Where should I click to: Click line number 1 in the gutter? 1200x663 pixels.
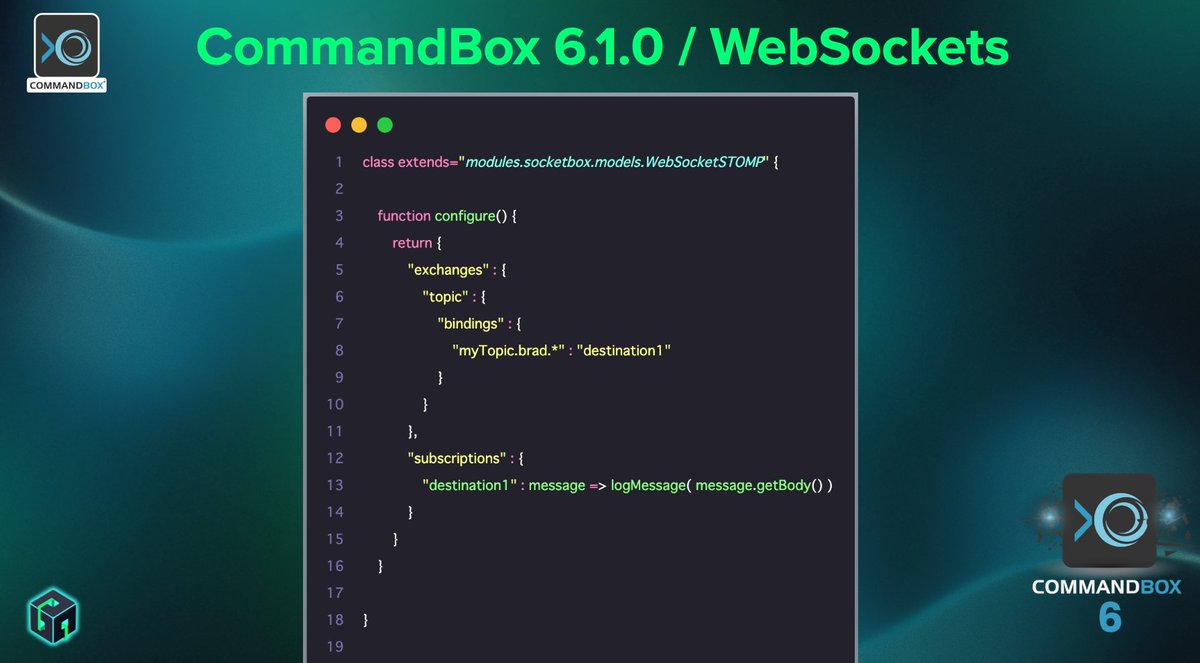[339, 162]
